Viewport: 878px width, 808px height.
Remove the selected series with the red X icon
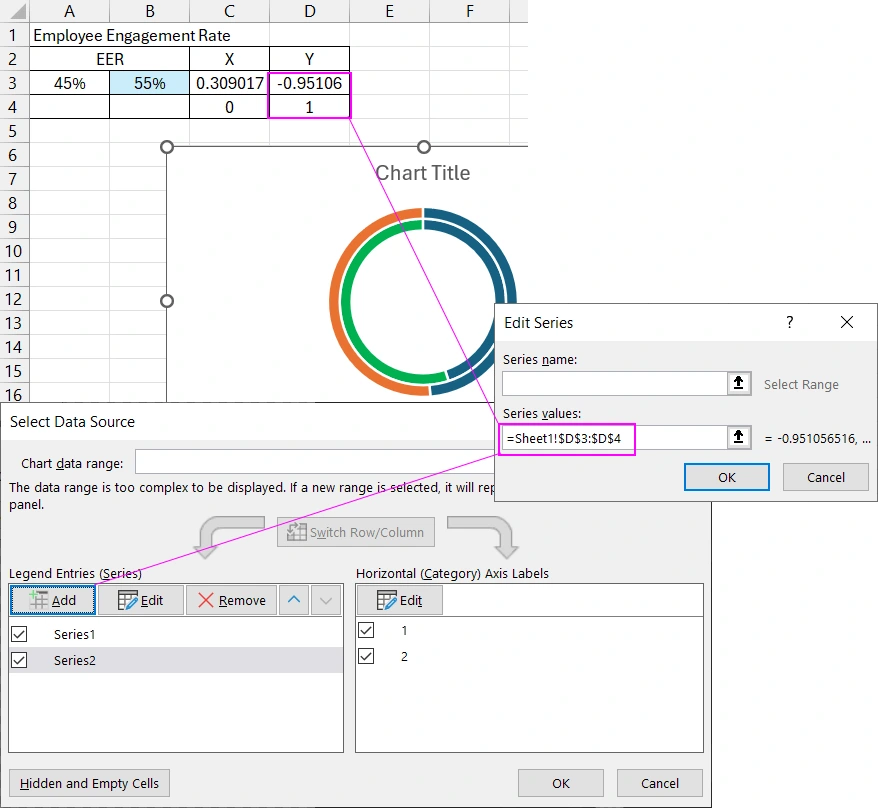pos(206,600)
